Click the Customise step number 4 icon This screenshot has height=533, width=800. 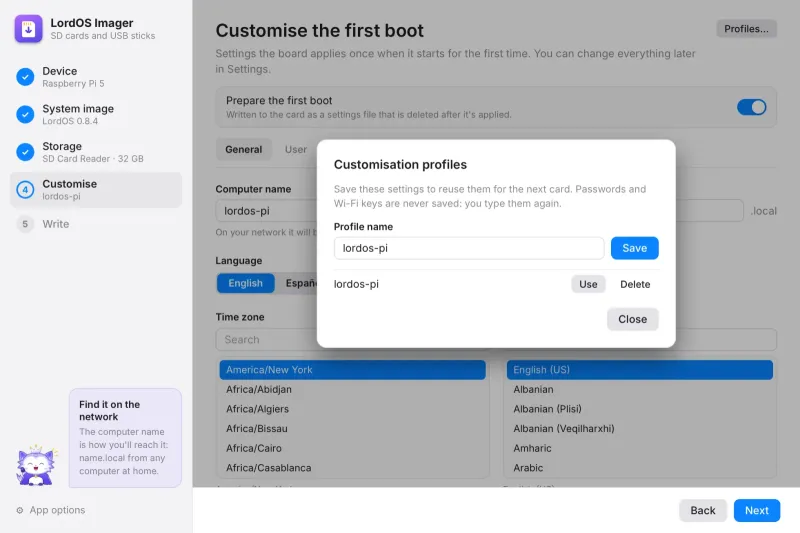click(25, 190)
